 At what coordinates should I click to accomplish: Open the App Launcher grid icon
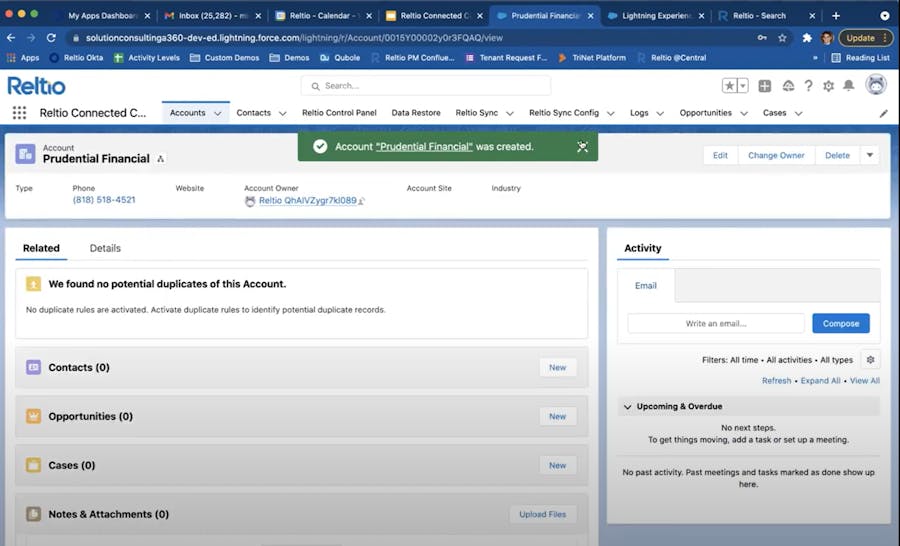(19, 113)
